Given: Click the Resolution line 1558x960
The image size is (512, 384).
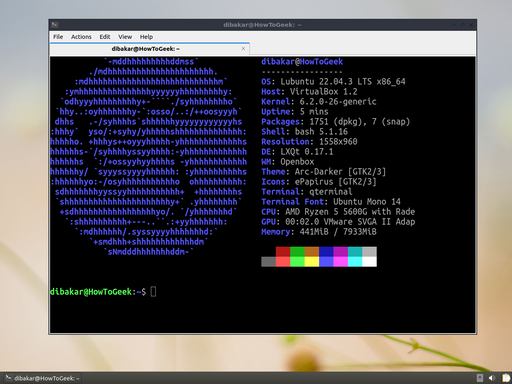Looking at the screenshot, I should coord(309,142).
